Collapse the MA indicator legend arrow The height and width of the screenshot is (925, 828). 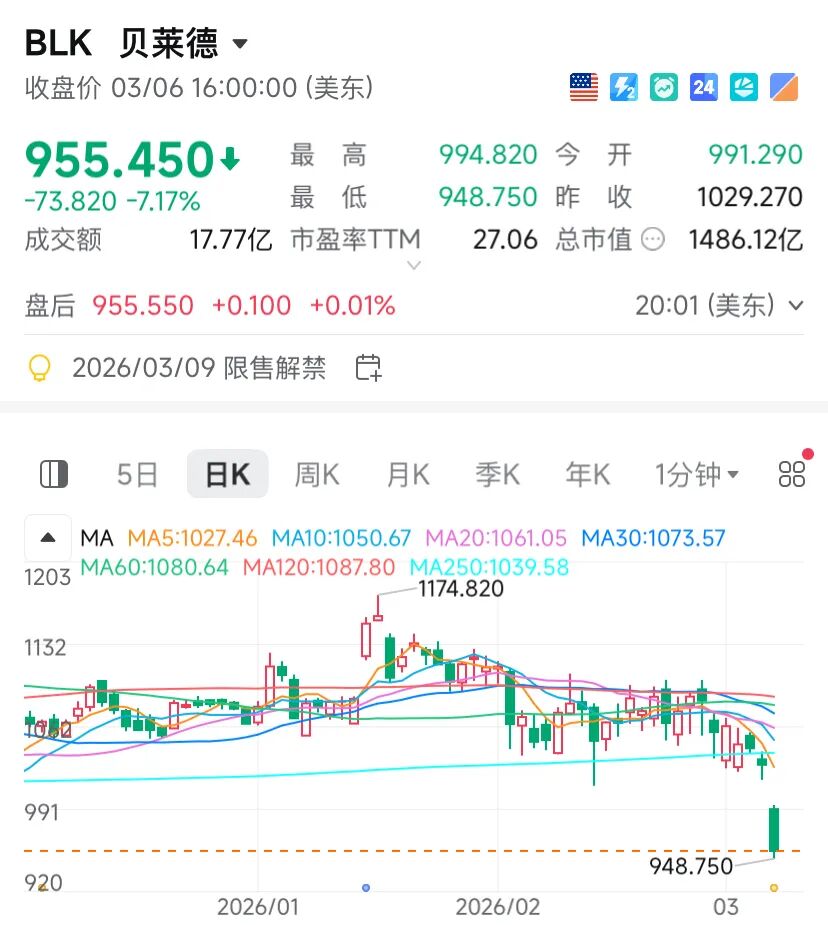tap(47, 538)
